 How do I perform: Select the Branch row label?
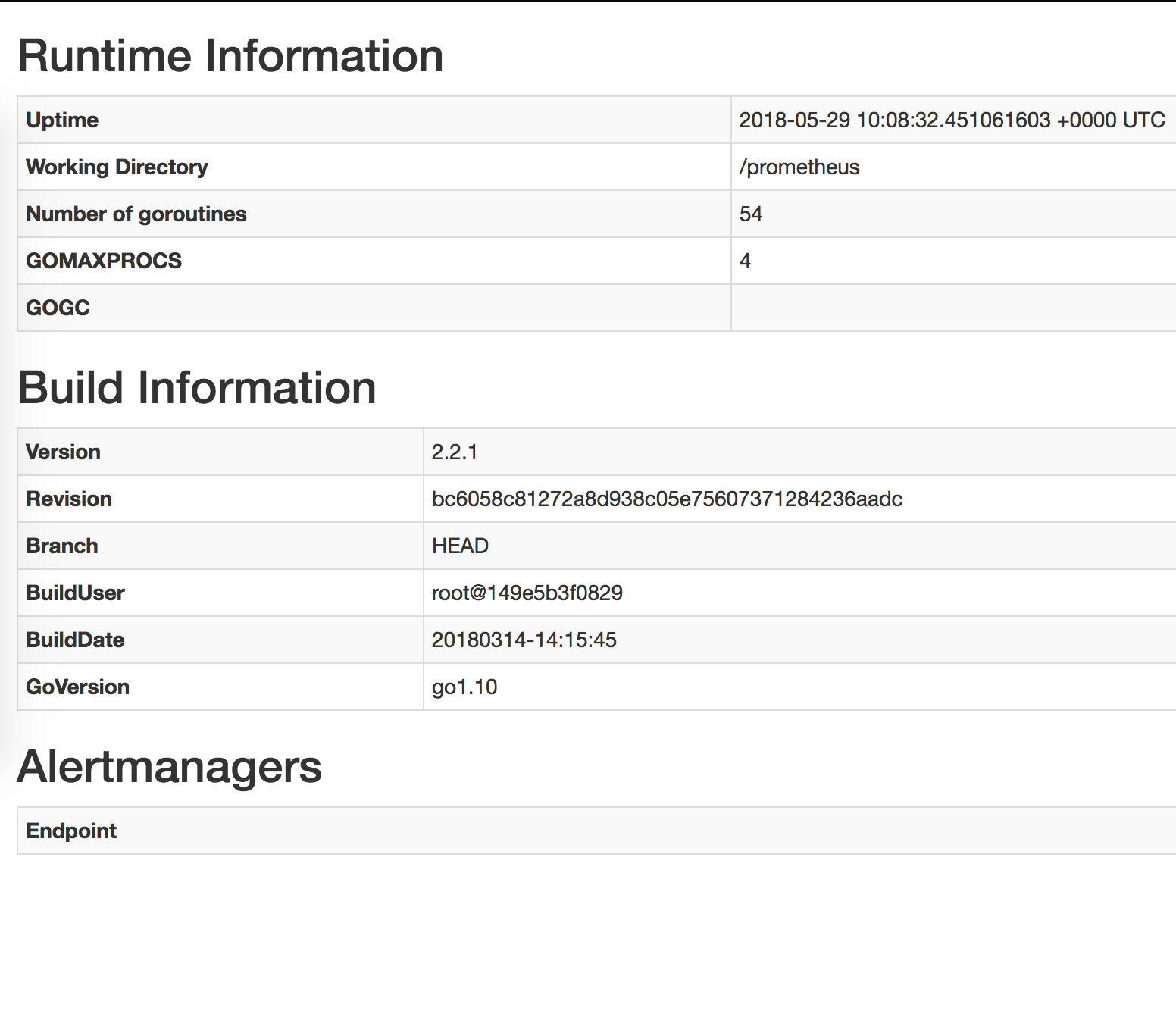(x=62, y=546)
